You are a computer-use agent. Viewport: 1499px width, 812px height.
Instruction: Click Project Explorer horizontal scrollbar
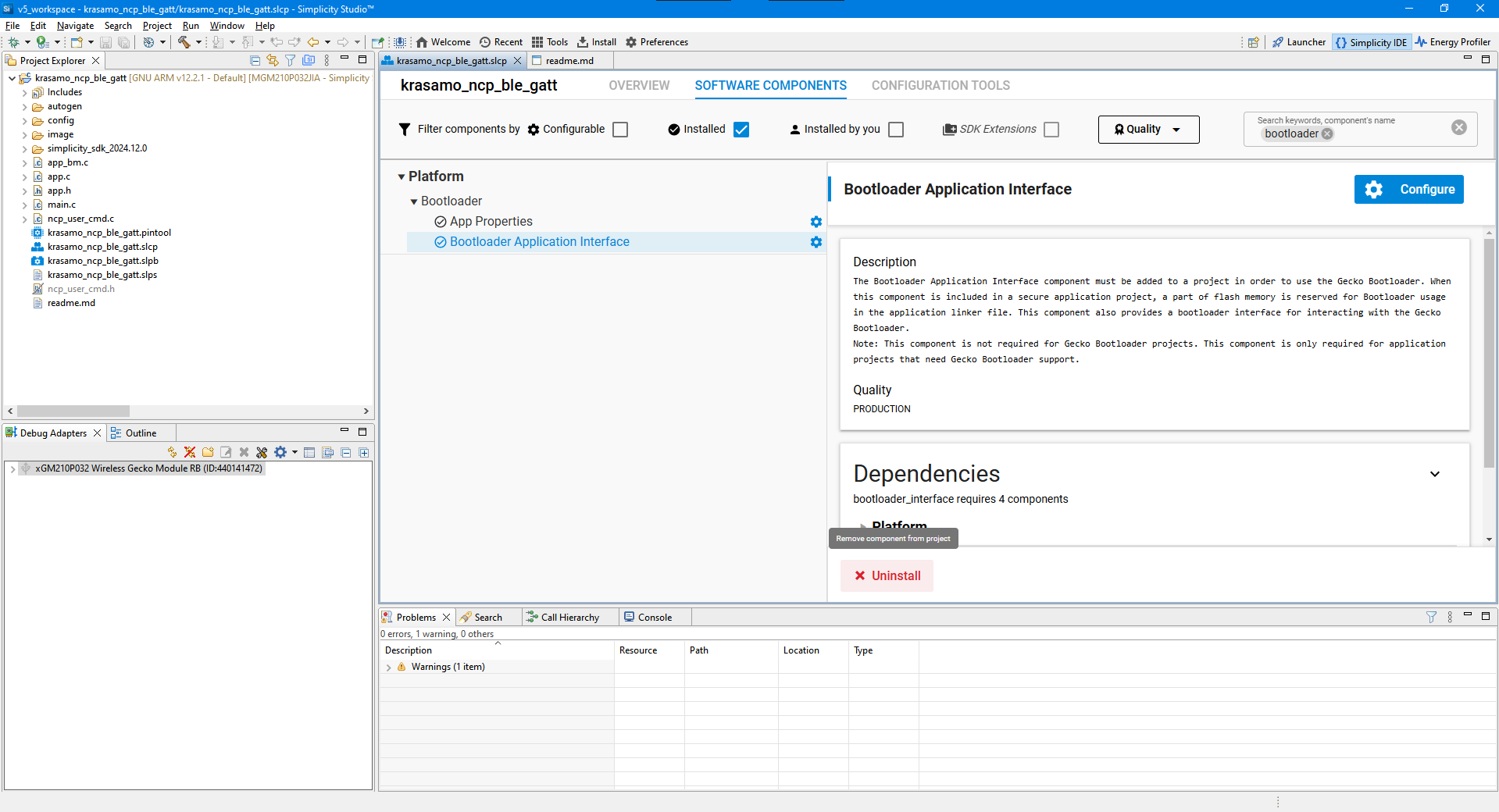pyautogui.click(x=73, y=411)
